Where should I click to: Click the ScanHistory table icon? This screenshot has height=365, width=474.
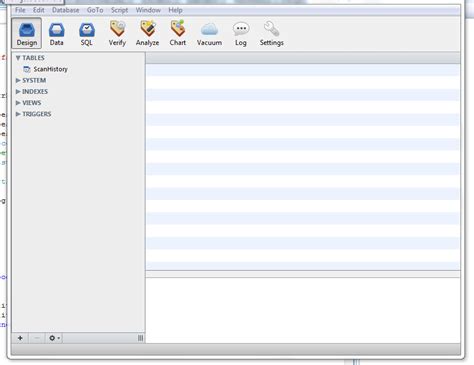[x=27, y=69]
